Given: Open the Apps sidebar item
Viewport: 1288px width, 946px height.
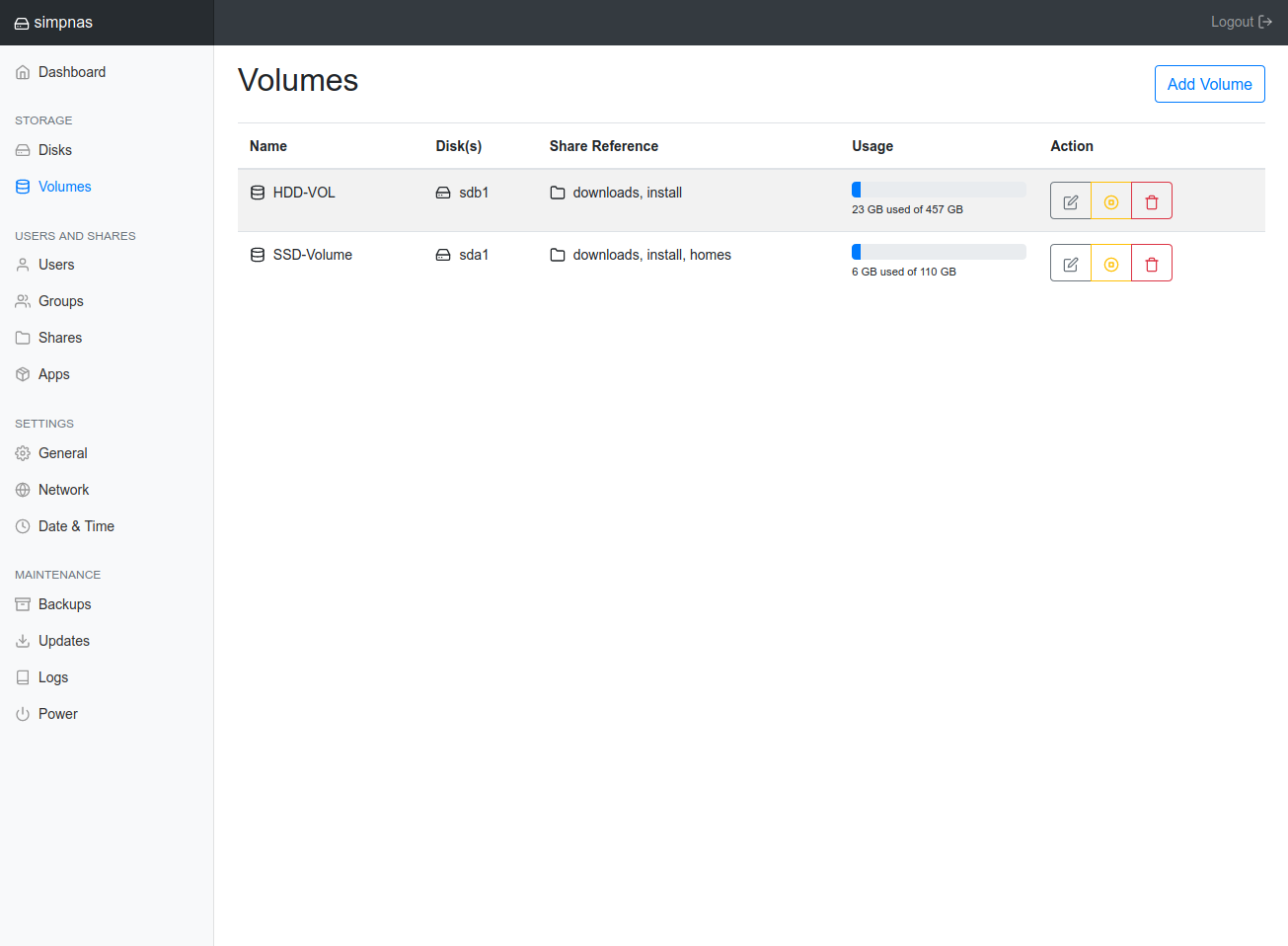Looking at the screenshot, I should 53,374.
